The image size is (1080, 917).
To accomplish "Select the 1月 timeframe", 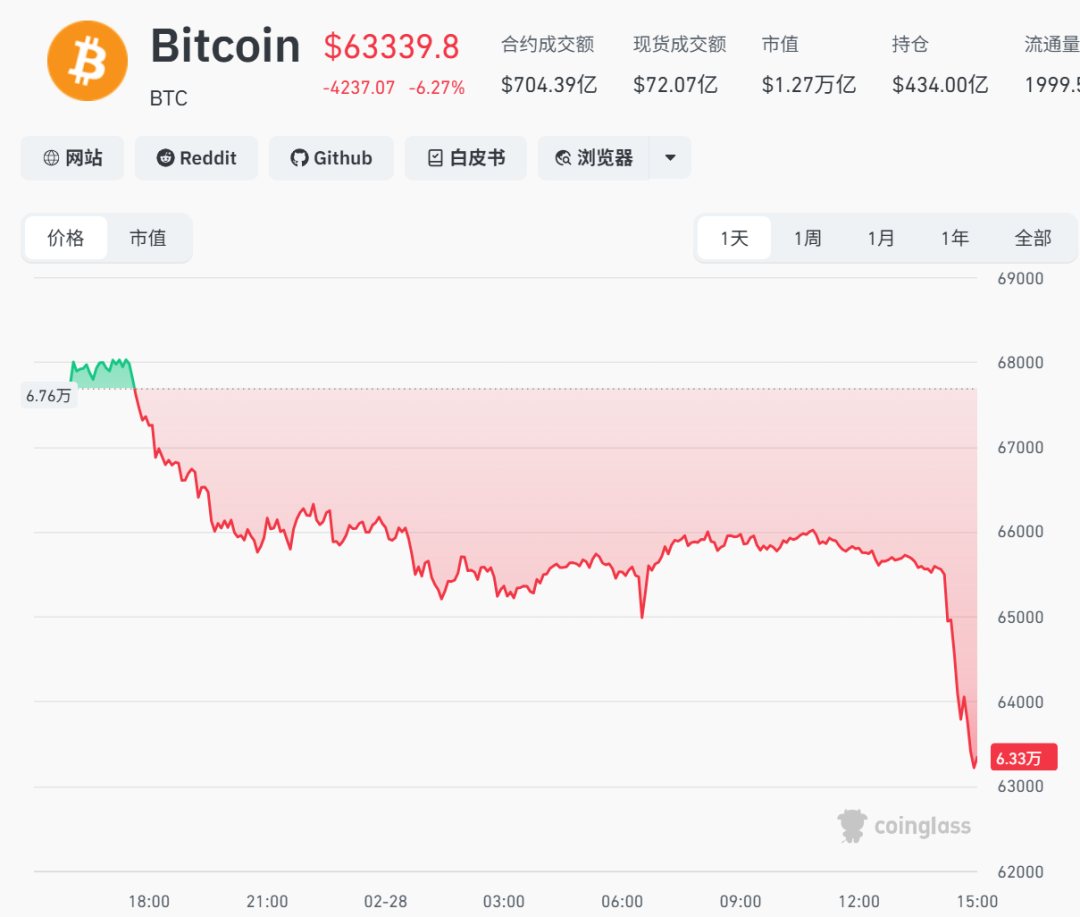I will click(x=881, y=238).
